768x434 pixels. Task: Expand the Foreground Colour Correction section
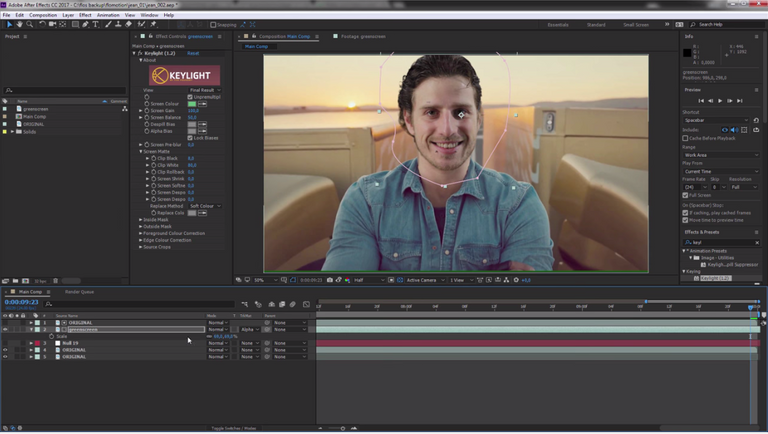pos(141,234)
